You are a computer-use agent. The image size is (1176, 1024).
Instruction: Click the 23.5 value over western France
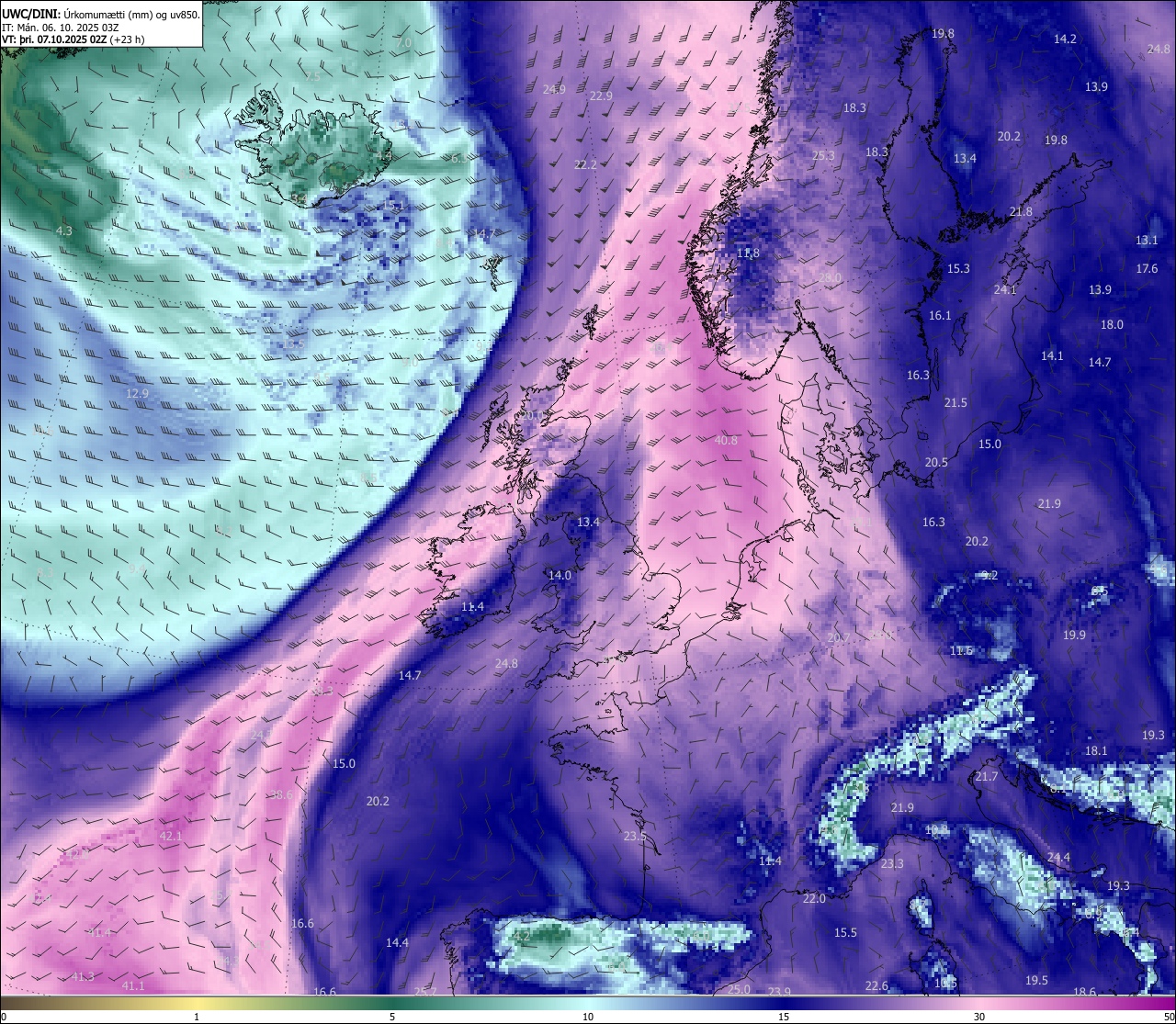point(635,836)
